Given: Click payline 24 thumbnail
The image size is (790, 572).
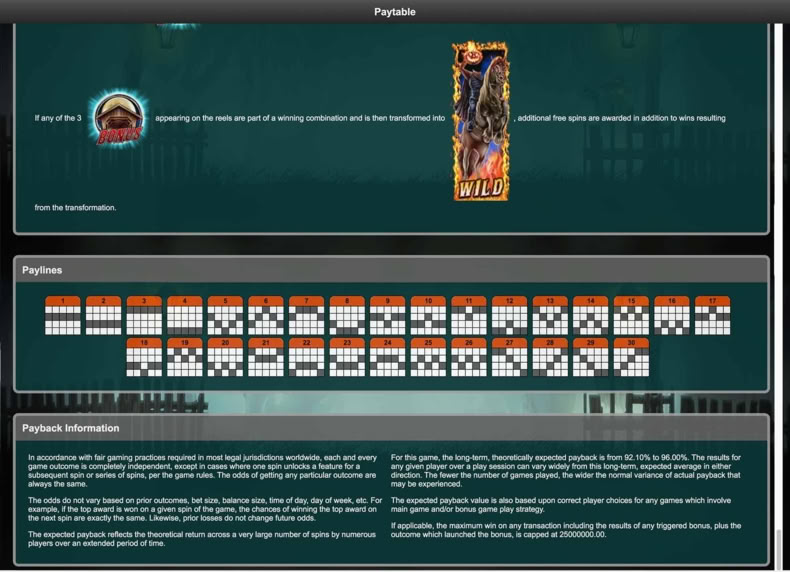Looking at the screenshot, I should (x=387, y=357).
